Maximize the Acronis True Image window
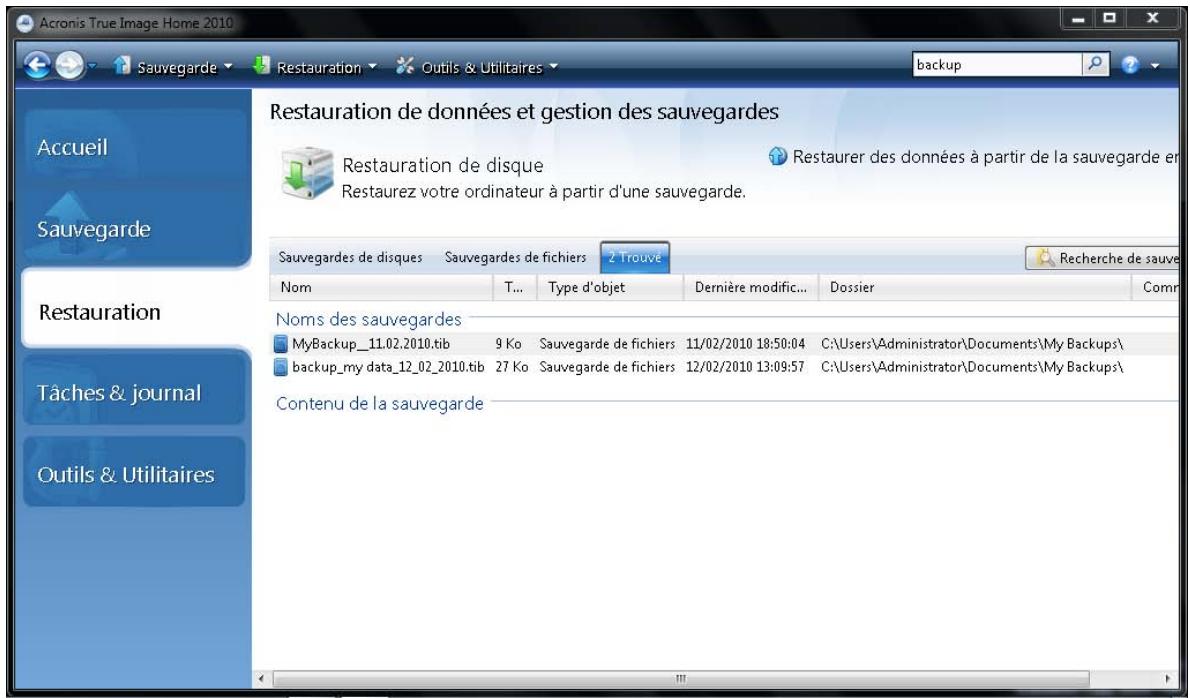 [x=1110, y=19]
